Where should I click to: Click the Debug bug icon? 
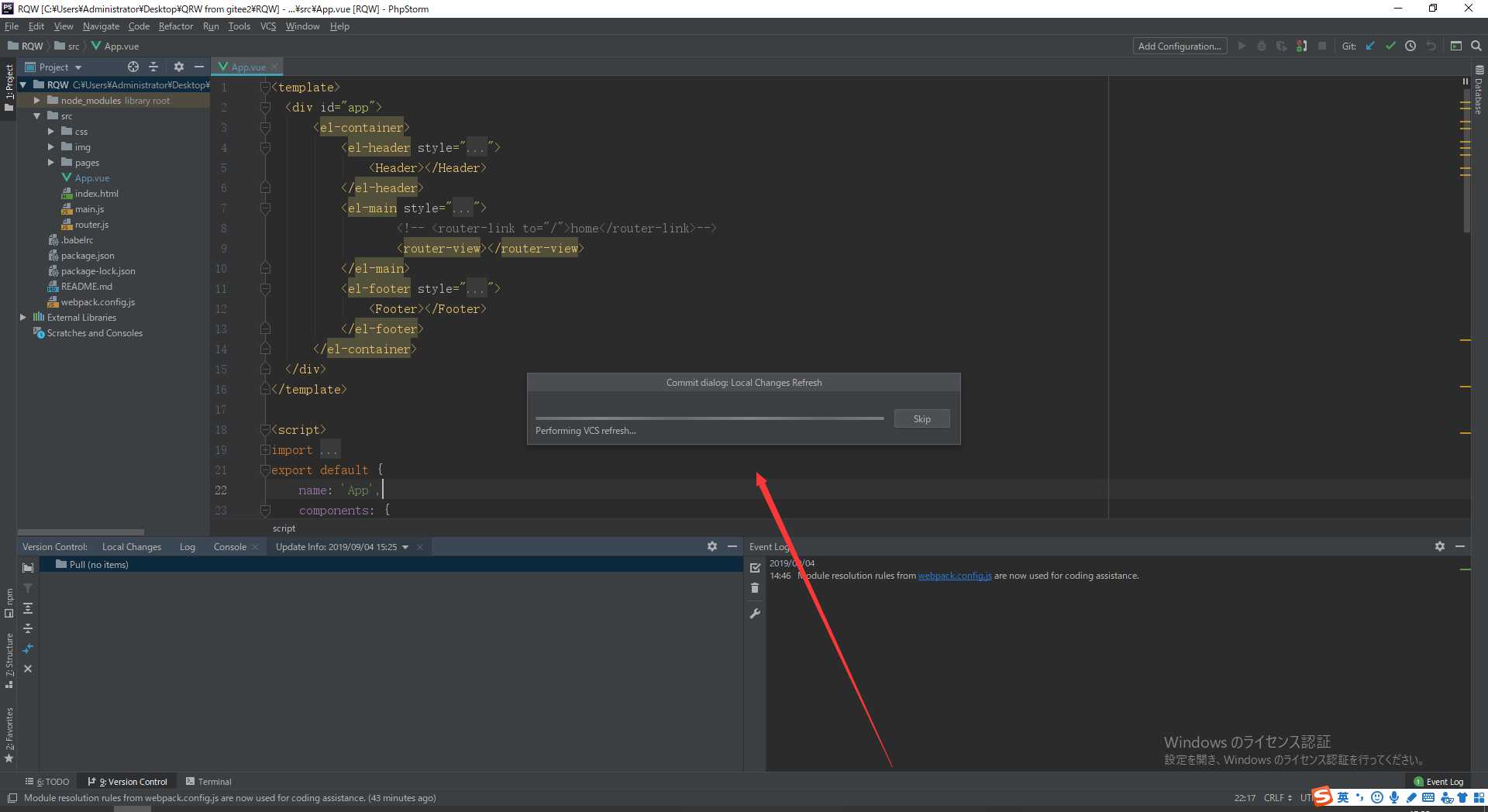tap(1262, 46)
